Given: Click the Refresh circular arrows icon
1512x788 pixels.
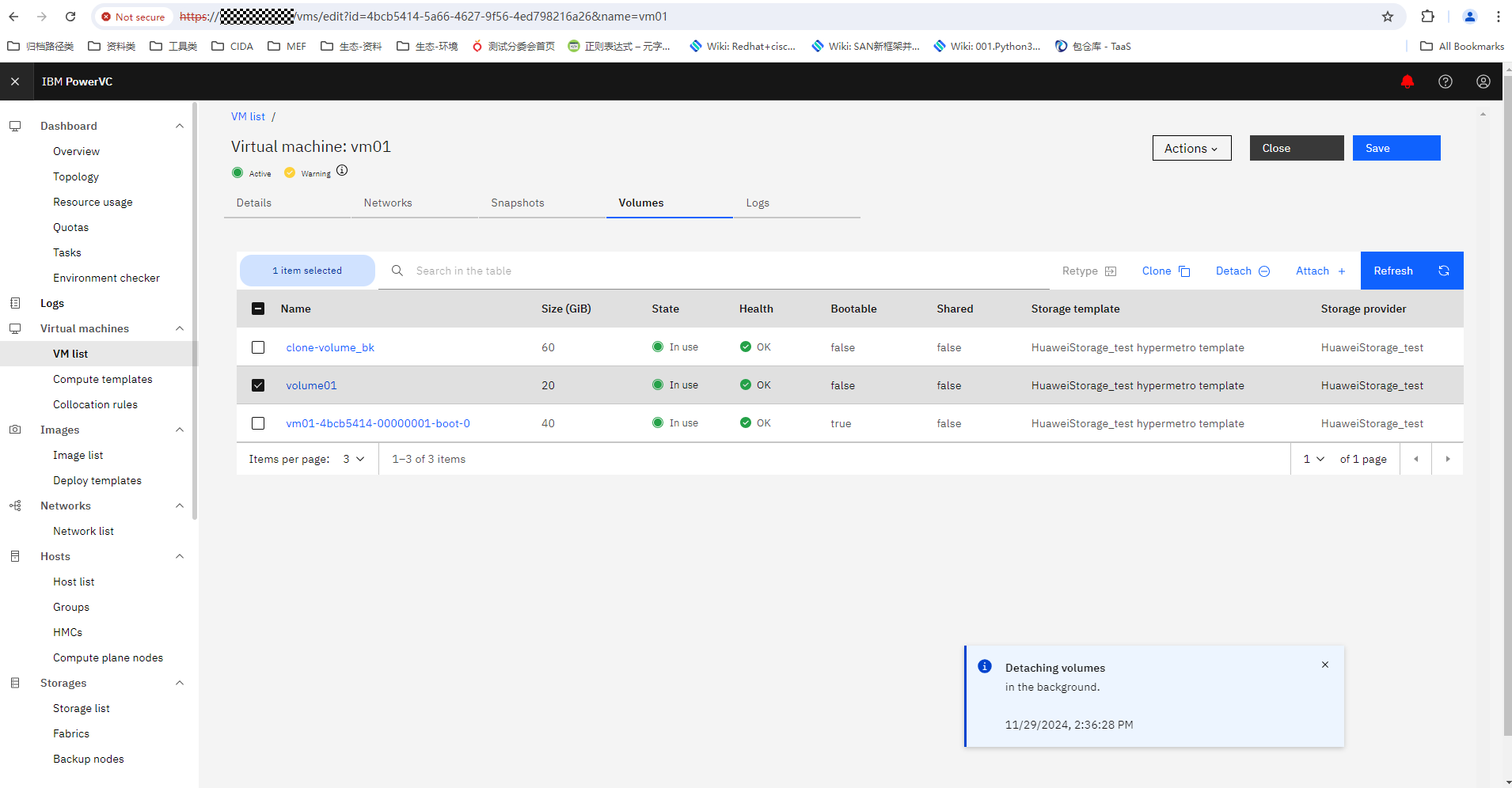Looking at the screenshot, I should [x=1444, y=271].
